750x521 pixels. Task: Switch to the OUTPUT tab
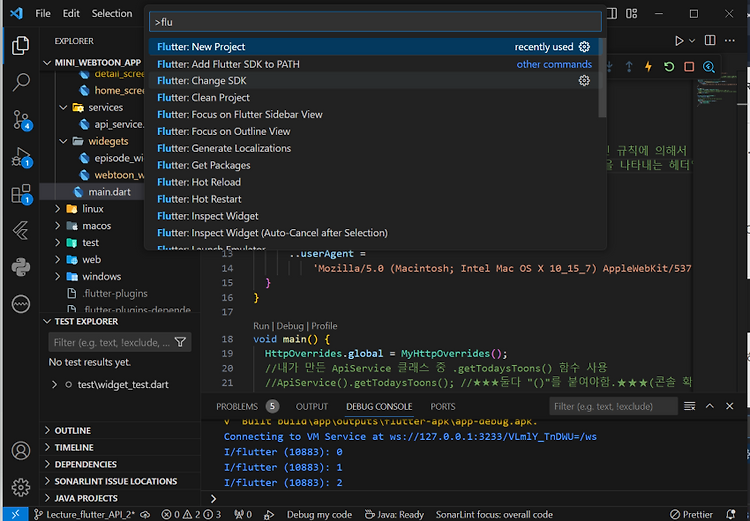click(312, 406)
